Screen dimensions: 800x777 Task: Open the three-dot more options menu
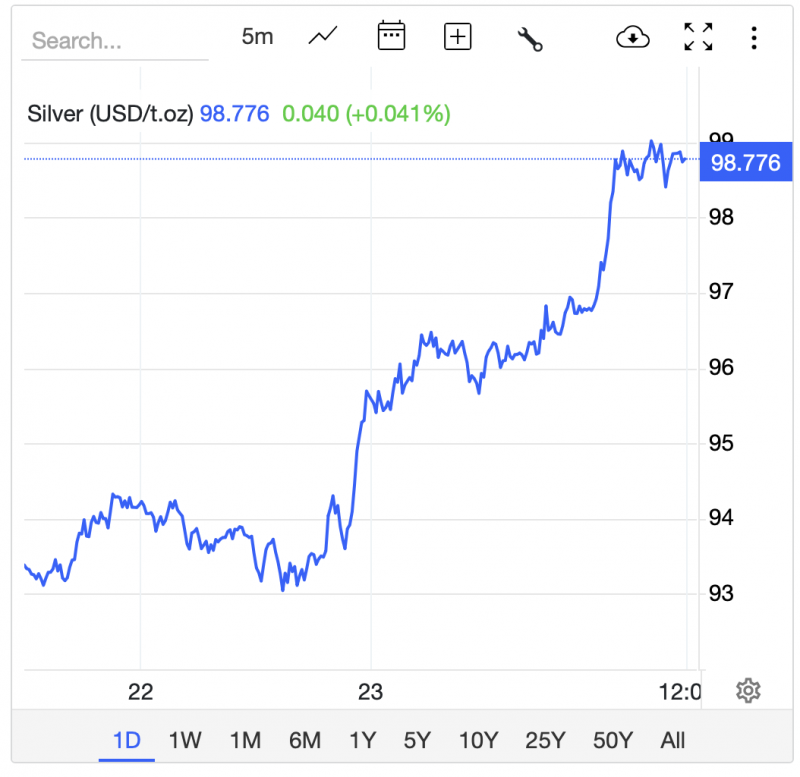pyautogui.click(x=754, y=37)
